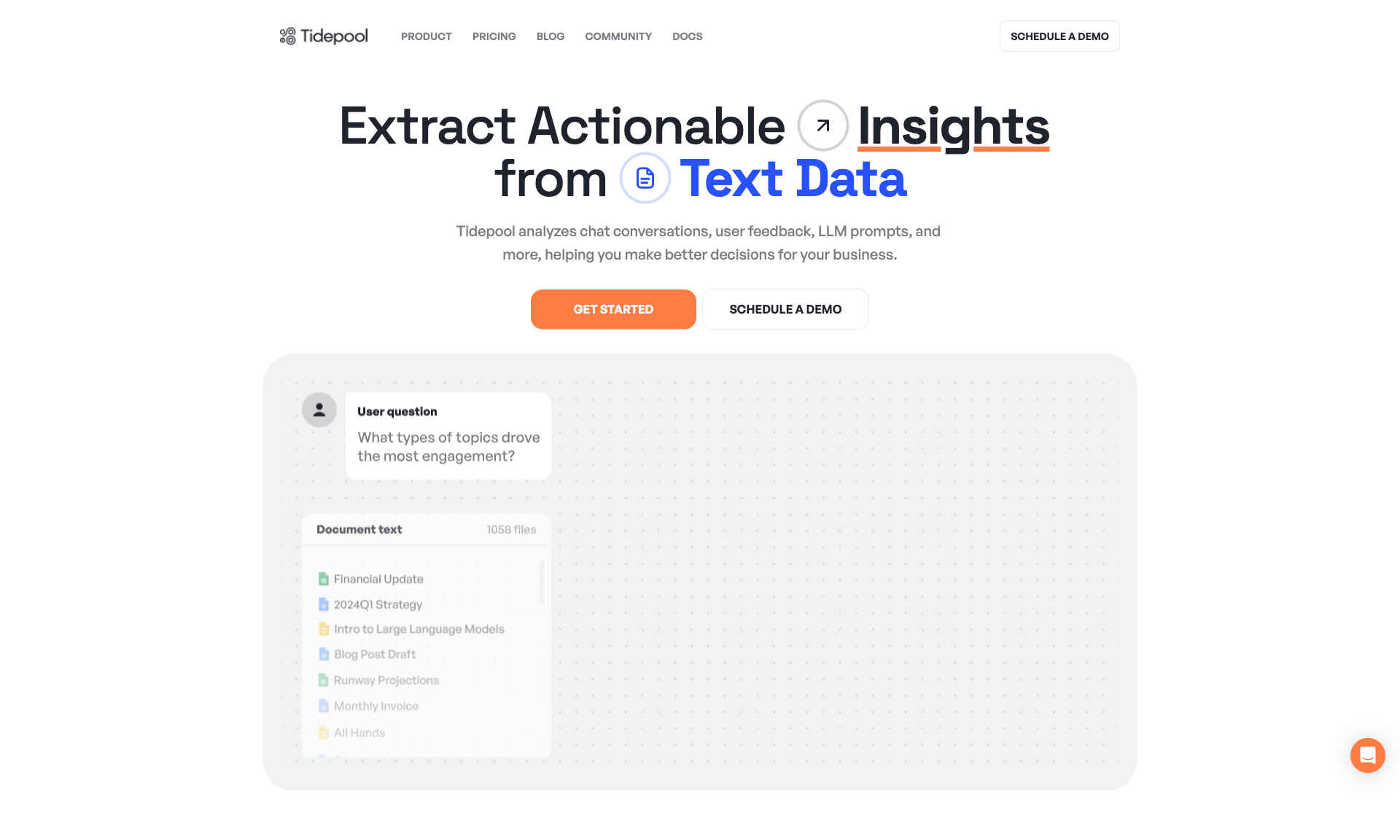
Task: Select BLOG navigation tab
Action: click(550, 36)
